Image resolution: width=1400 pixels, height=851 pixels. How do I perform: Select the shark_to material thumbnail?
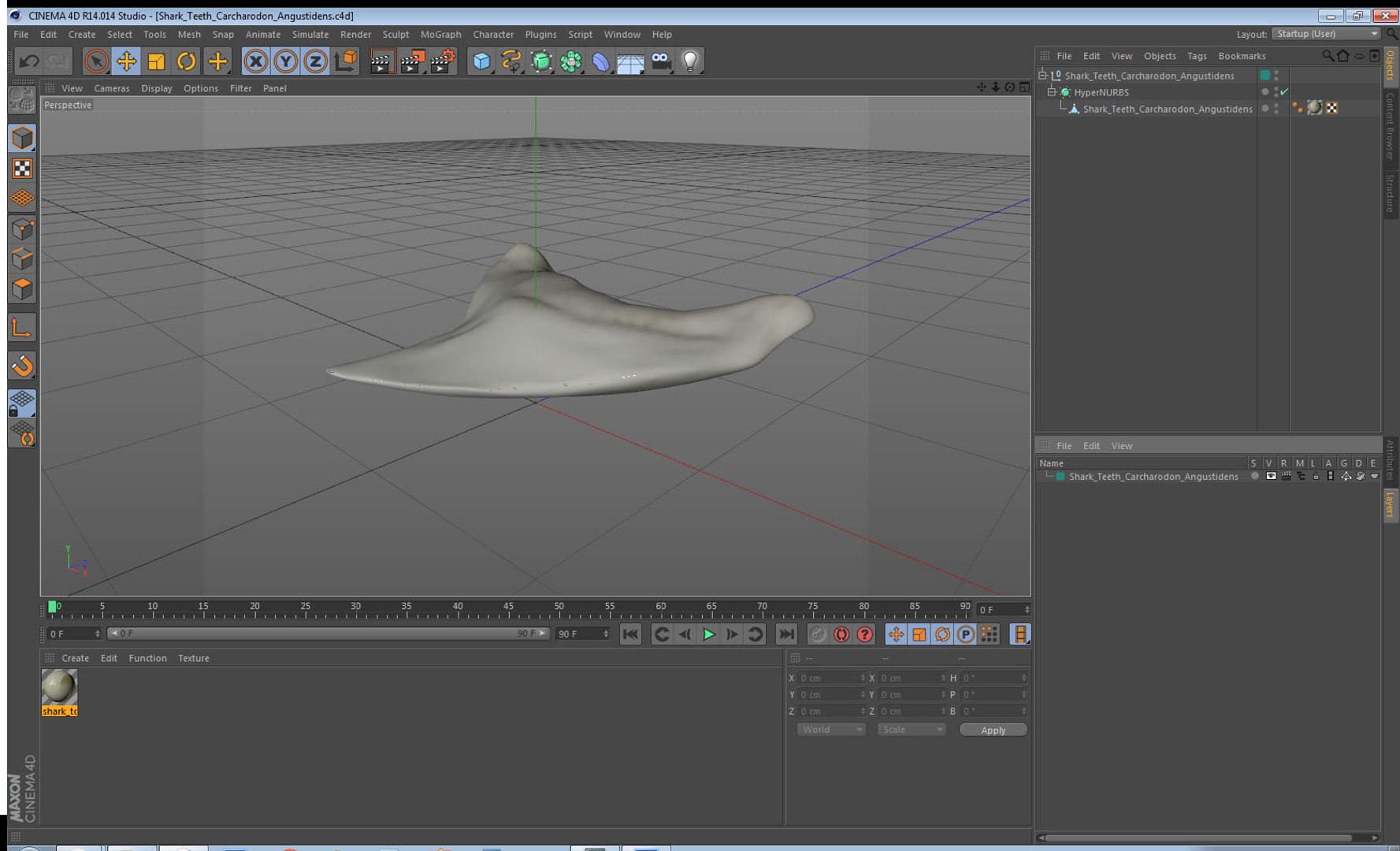(59, 692)
